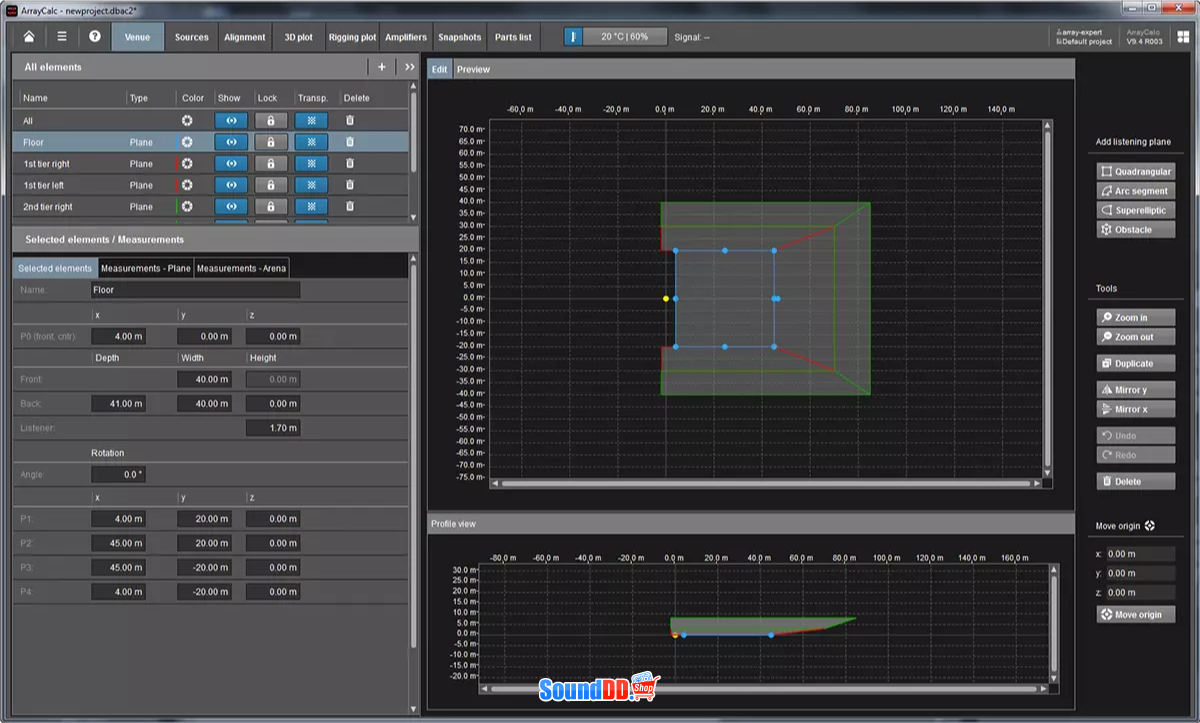Click the Mirror x button
The height and width of the screenshot is (723, 1200).
1136,410
